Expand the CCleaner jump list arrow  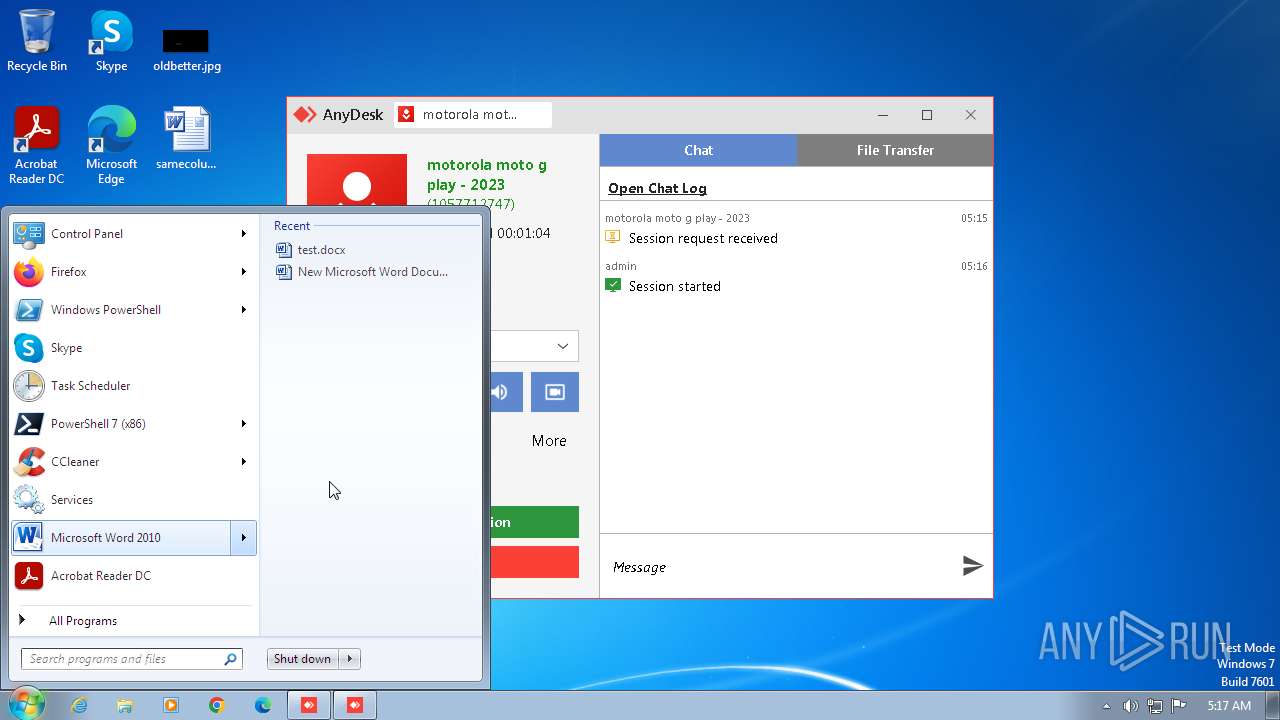(243, 462)
